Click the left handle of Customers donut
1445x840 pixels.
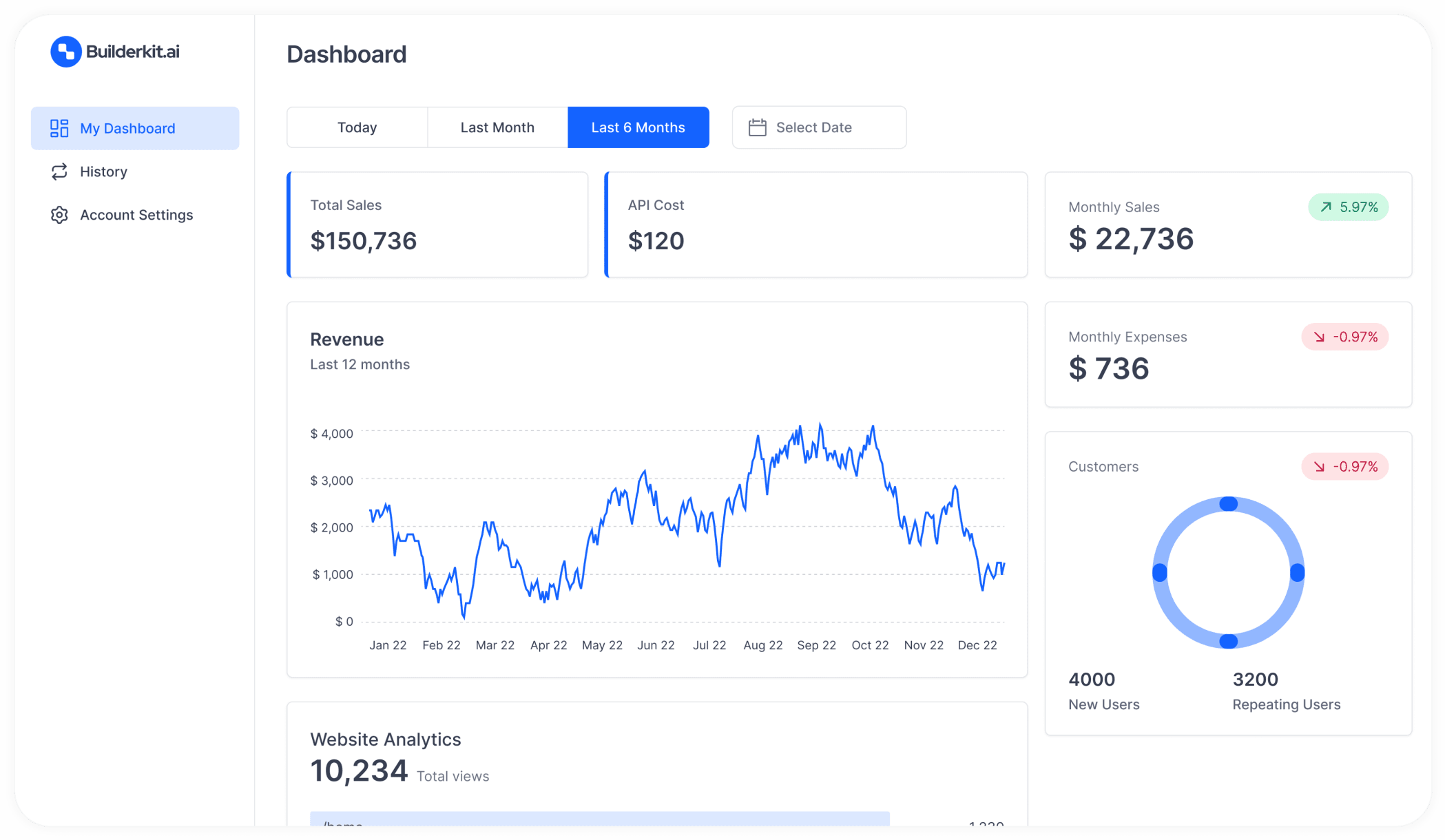pyautogui.click(x=1160, y=573)
